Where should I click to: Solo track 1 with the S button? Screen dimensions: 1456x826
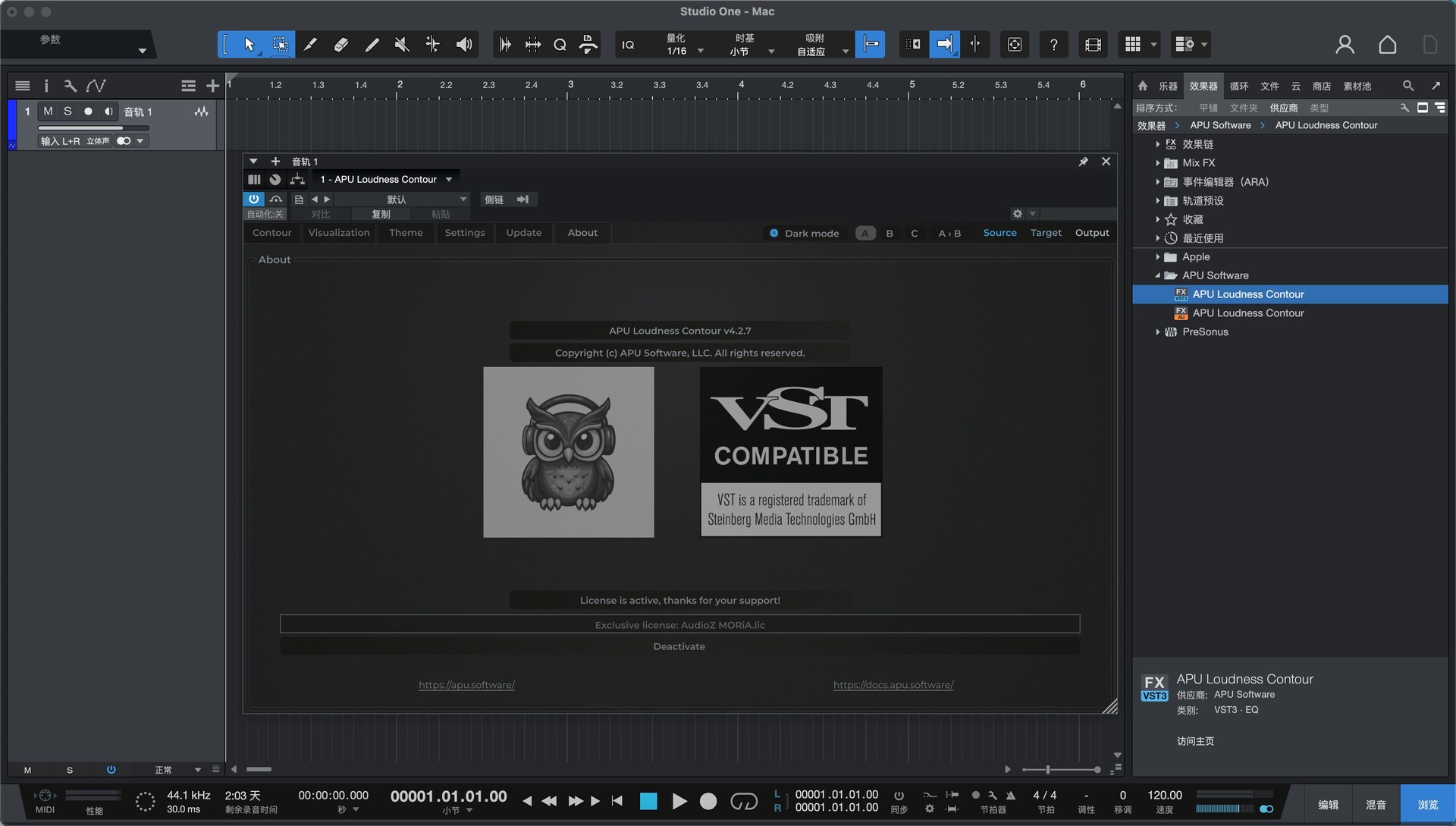[67, 111]
